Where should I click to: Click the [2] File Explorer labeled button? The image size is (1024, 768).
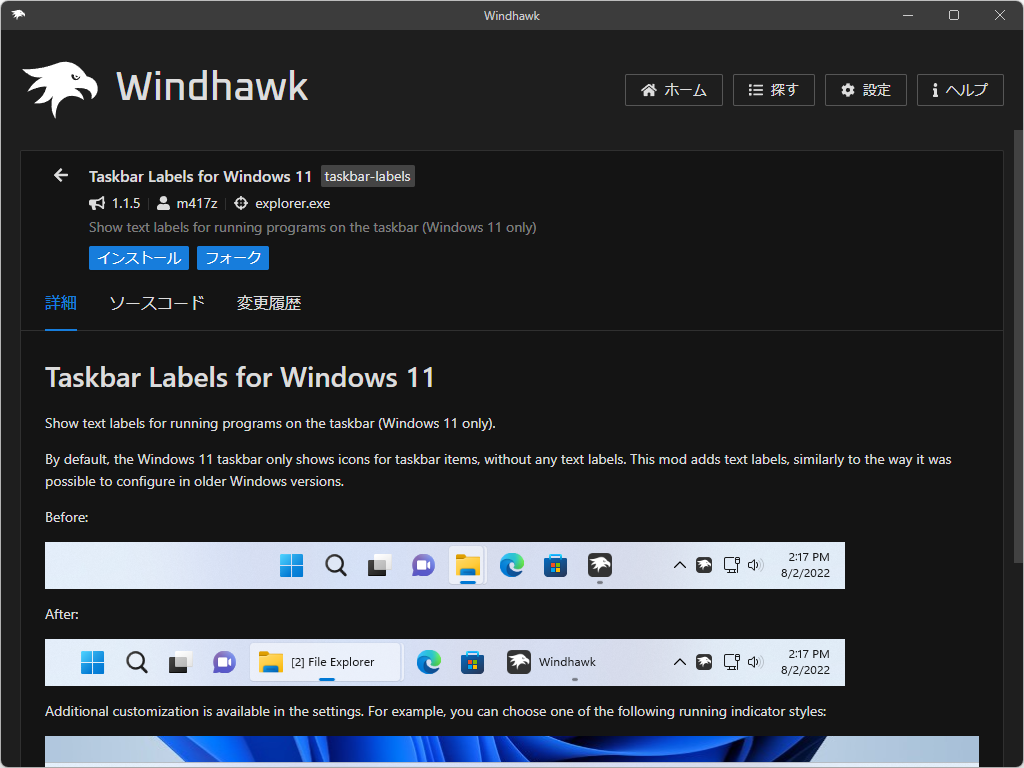(x=325, y=662)
